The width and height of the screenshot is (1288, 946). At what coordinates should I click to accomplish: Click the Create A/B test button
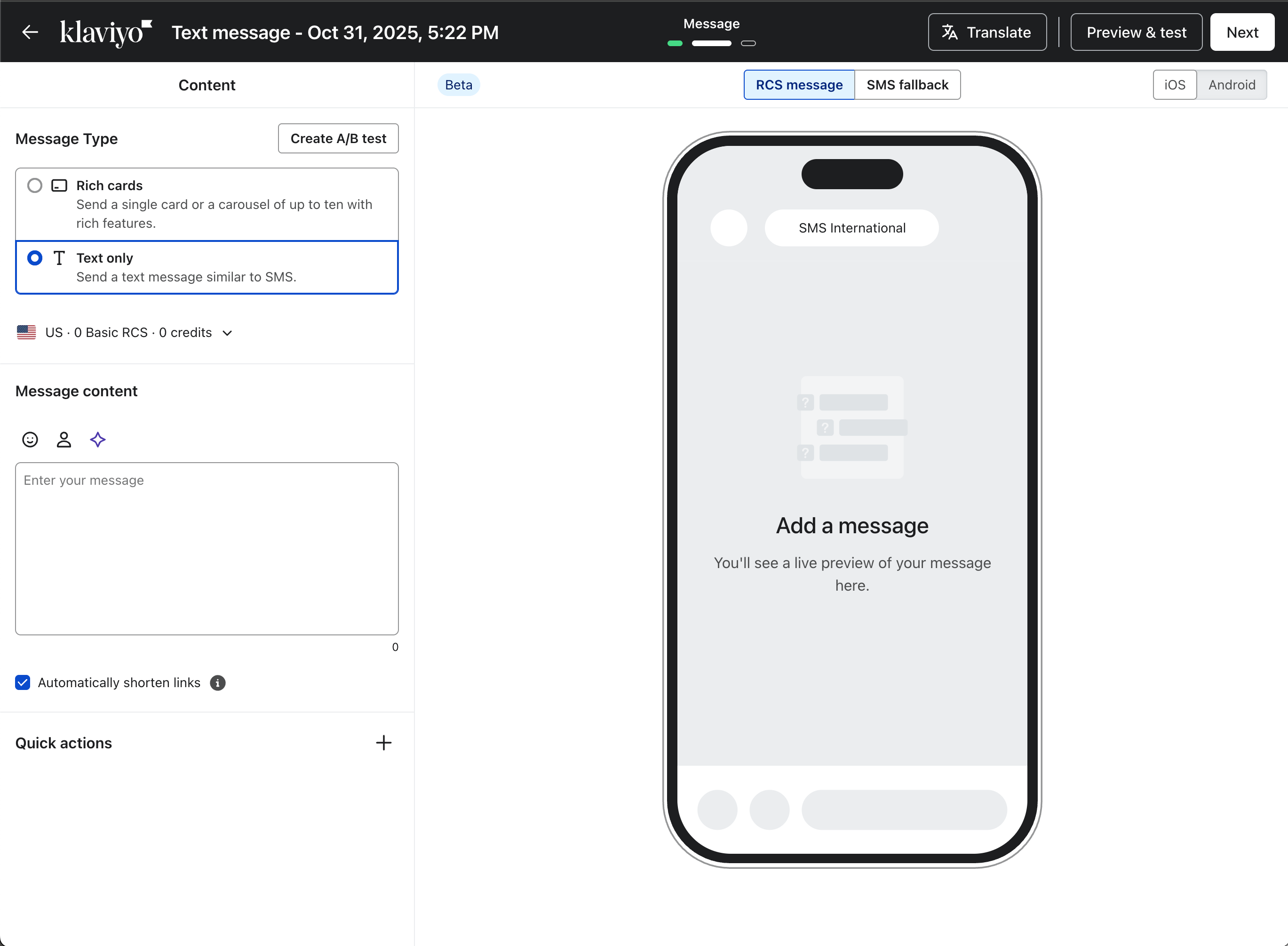coord(338,138)
